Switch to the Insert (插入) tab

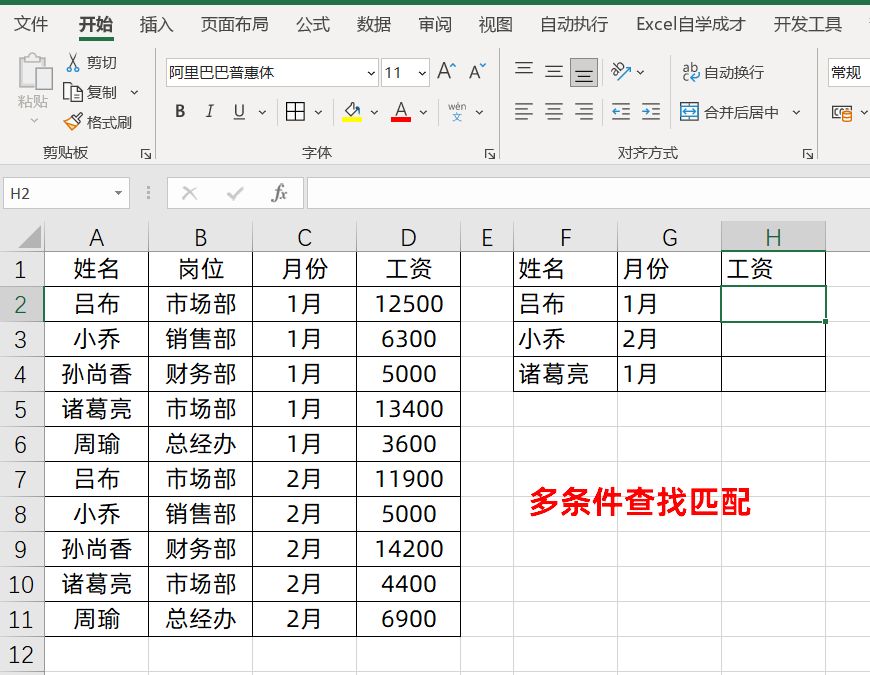pos(156,24)
